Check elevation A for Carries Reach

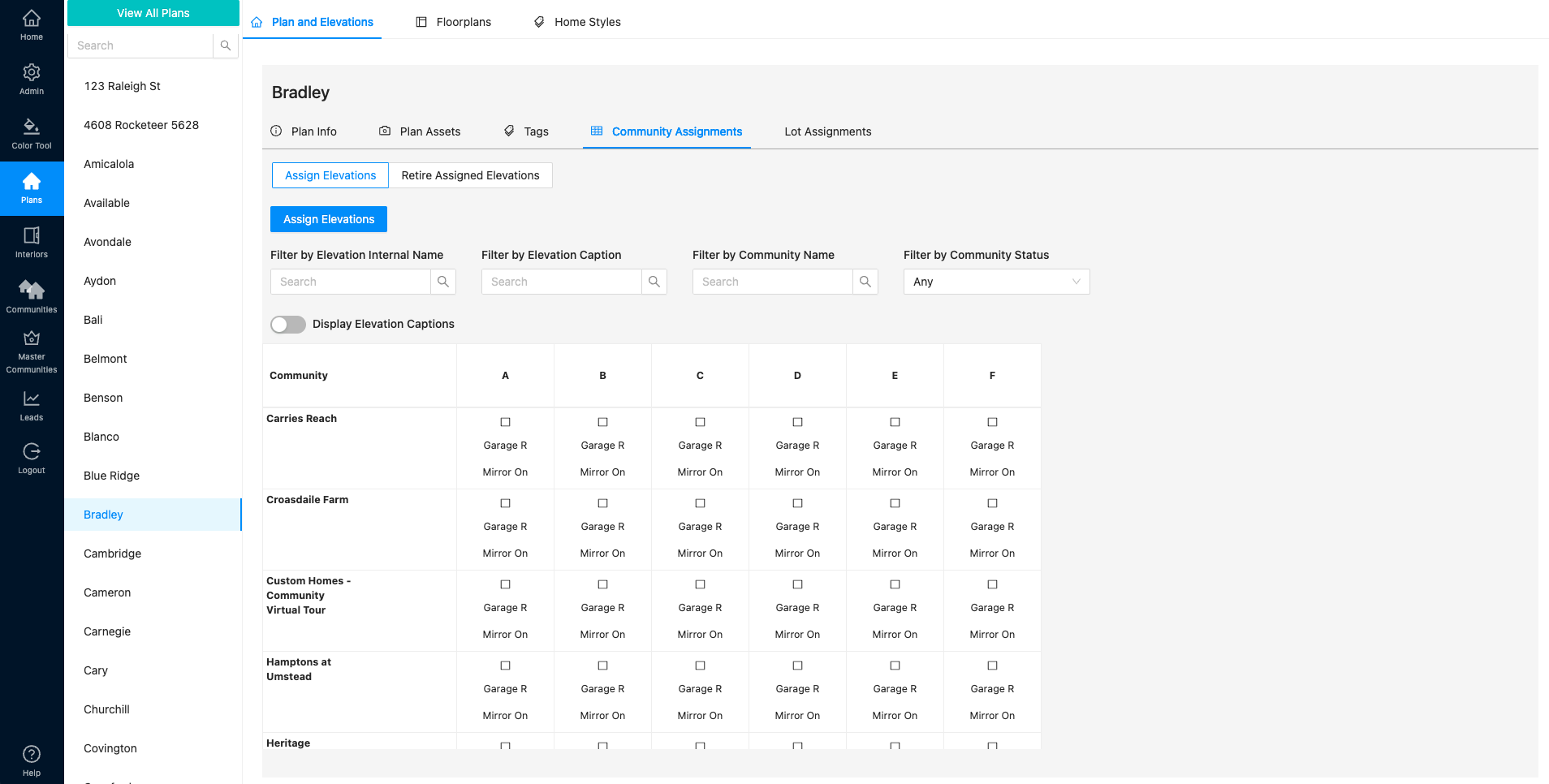505,422
